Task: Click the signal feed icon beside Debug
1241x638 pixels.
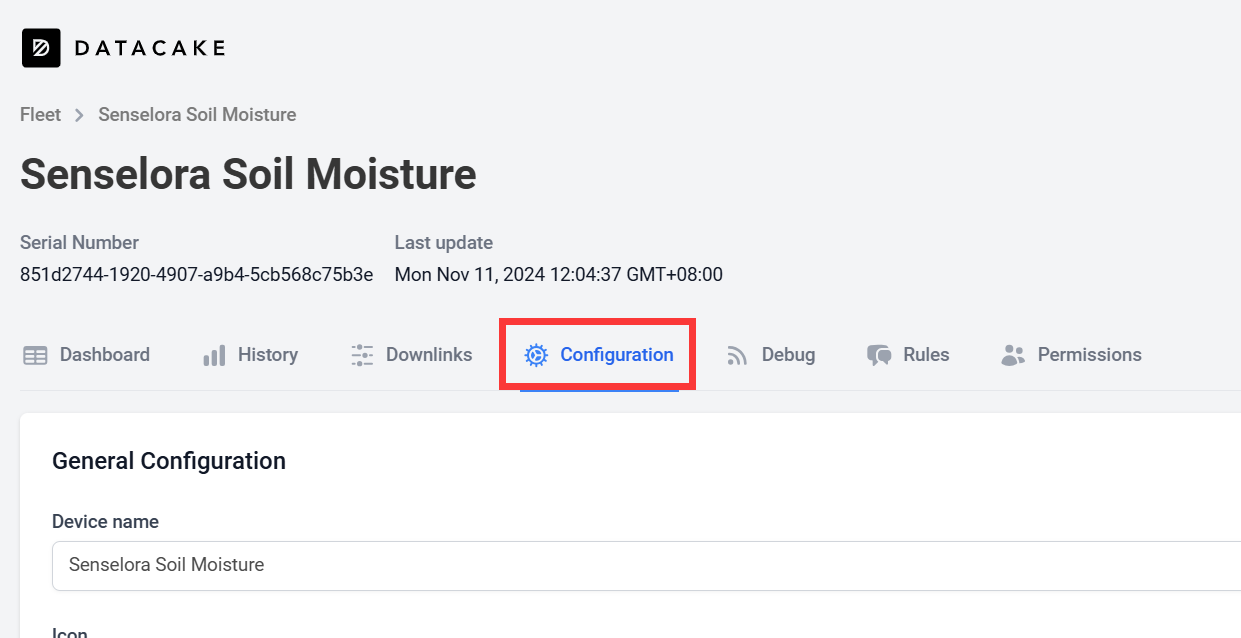Action: (x=738, y=355)
